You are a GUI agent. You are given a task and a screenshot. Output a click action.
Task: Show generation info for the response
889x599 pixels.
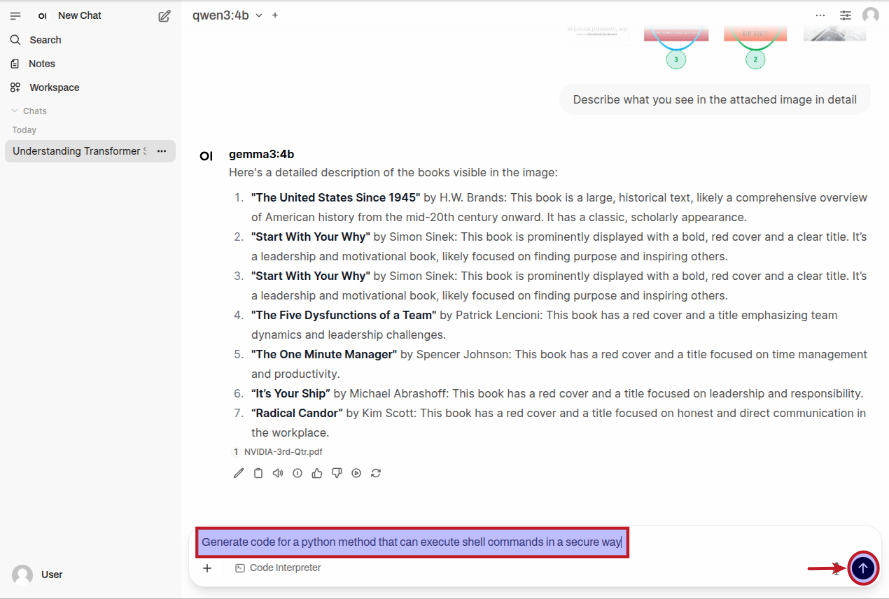point(297,473)
